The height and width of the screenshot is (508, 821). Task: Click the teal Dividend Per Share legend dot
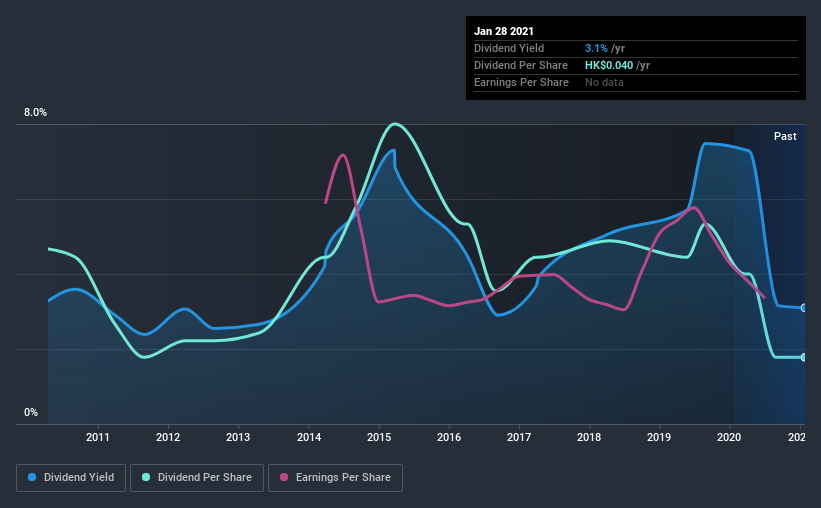click(x=146, y=477)
